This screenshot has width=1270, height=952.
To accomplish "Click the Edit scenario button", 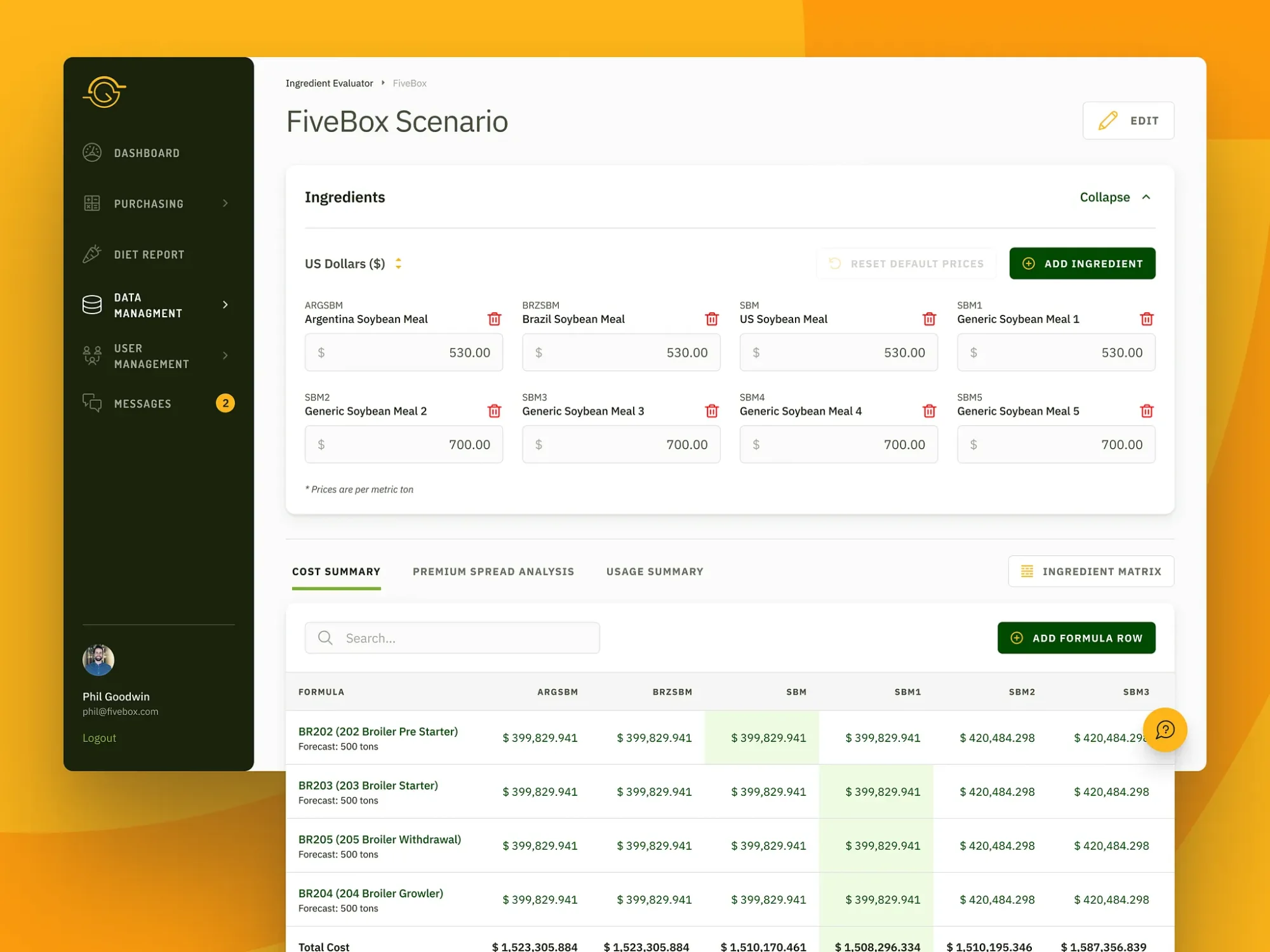I will tap(1128, 121).
